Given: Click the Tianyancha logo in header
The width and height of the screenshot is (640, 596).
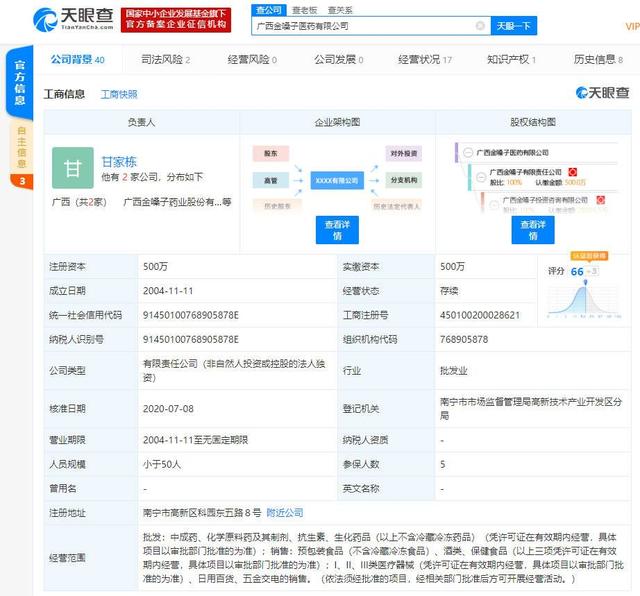Looking at the screenshot, I should [x=73, y=19].
